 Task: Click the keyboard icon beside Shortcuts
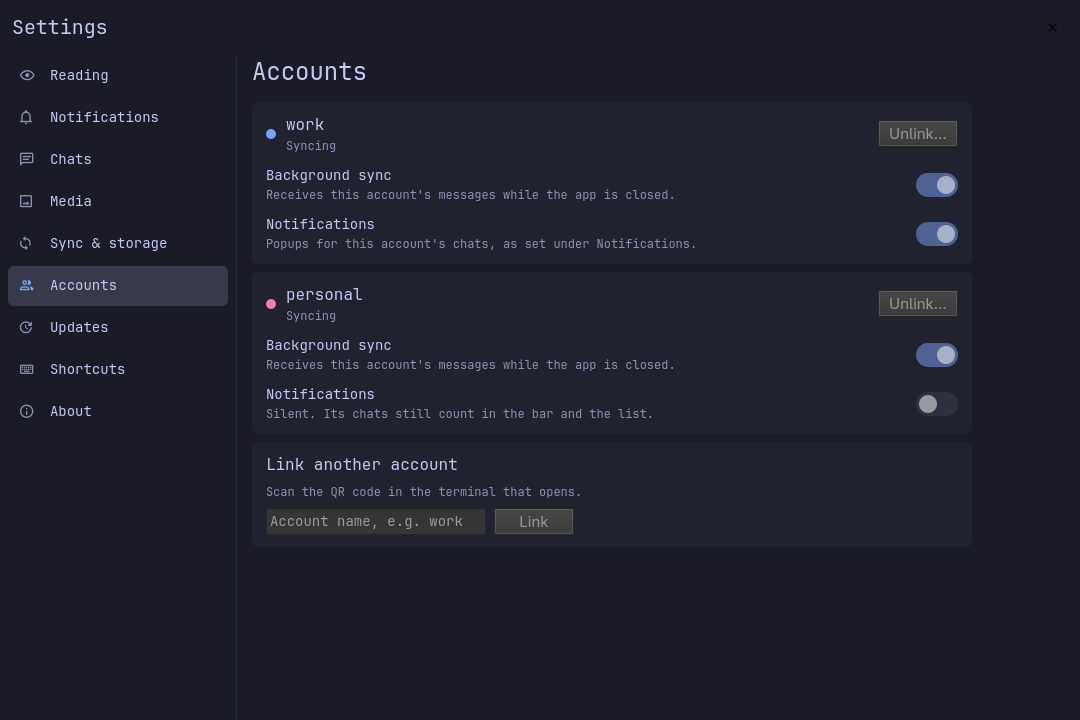click(26, 369)
